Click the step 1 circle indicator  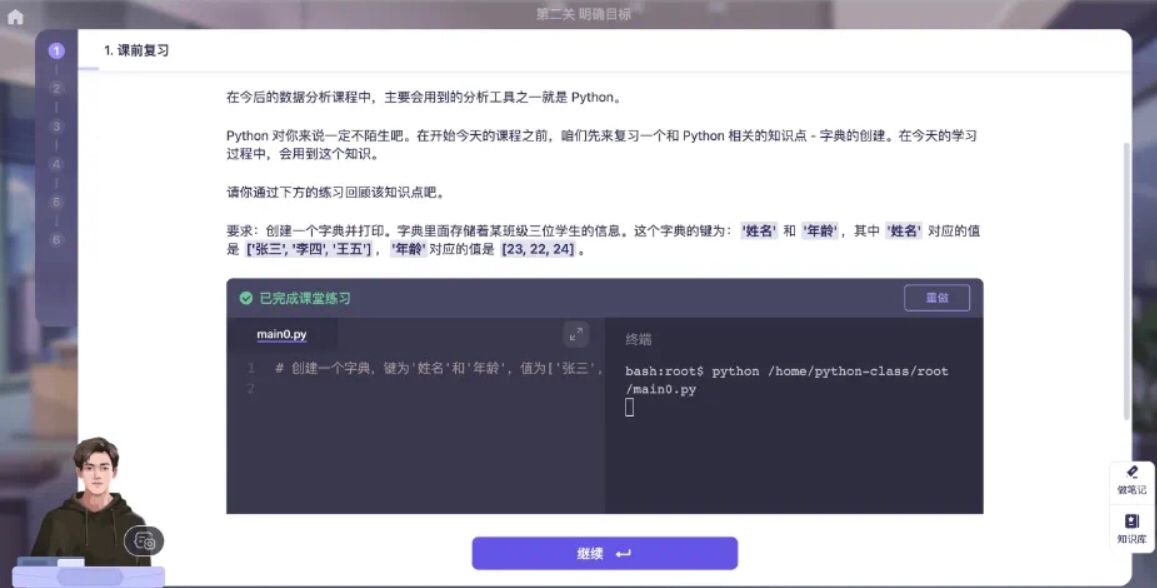[x=56, y=48]
